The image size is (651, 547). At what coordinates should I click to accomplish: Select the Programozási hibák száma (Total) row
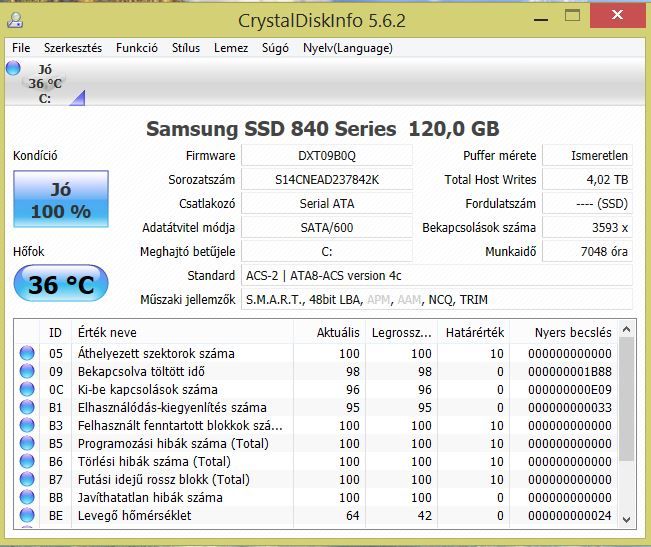[x=316, y=443]
